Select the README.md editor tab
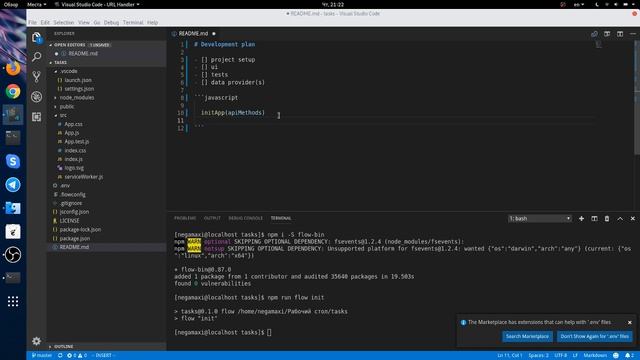Screen dimensions: 640x360 pos(194,33)
